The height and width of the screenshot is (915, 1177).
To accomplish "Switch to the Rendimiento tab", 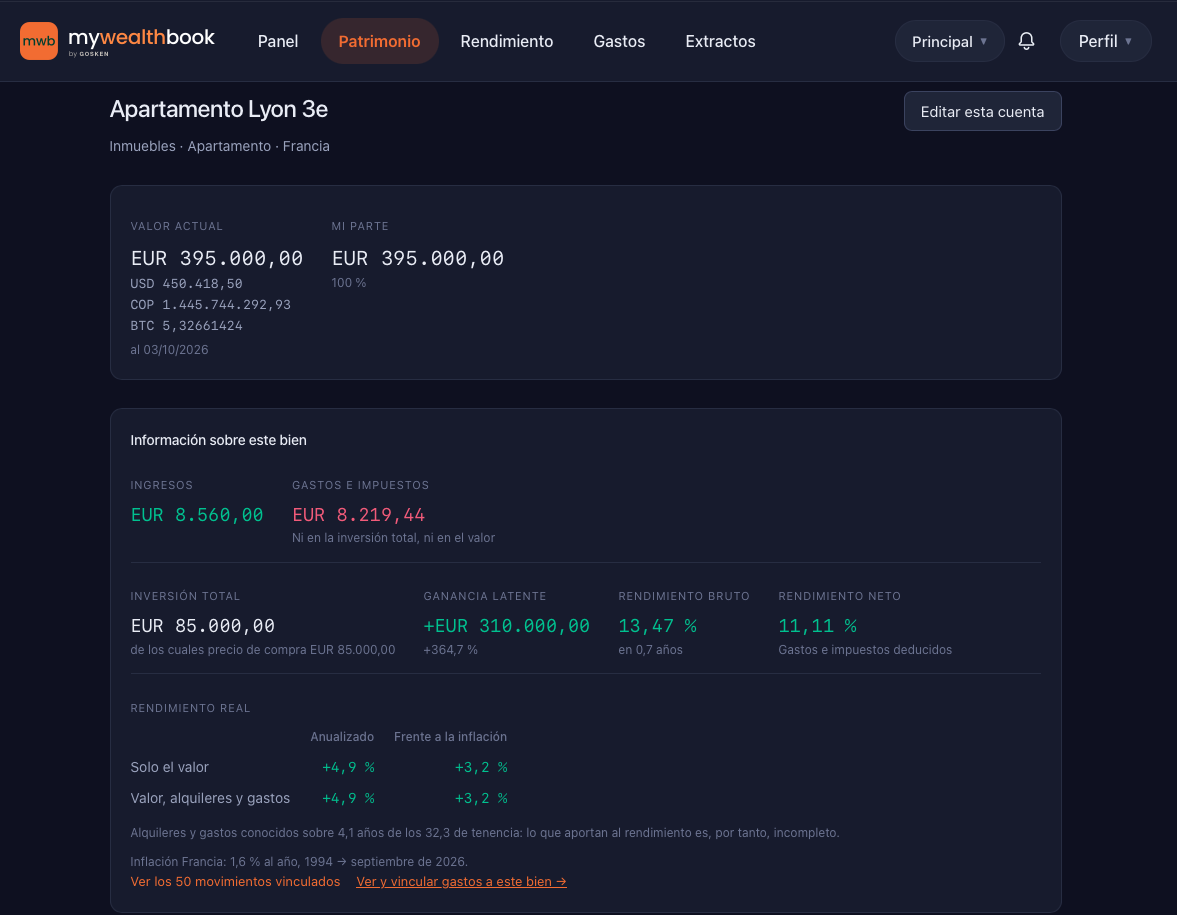I will pyautogui.click(x=507, y=41).
